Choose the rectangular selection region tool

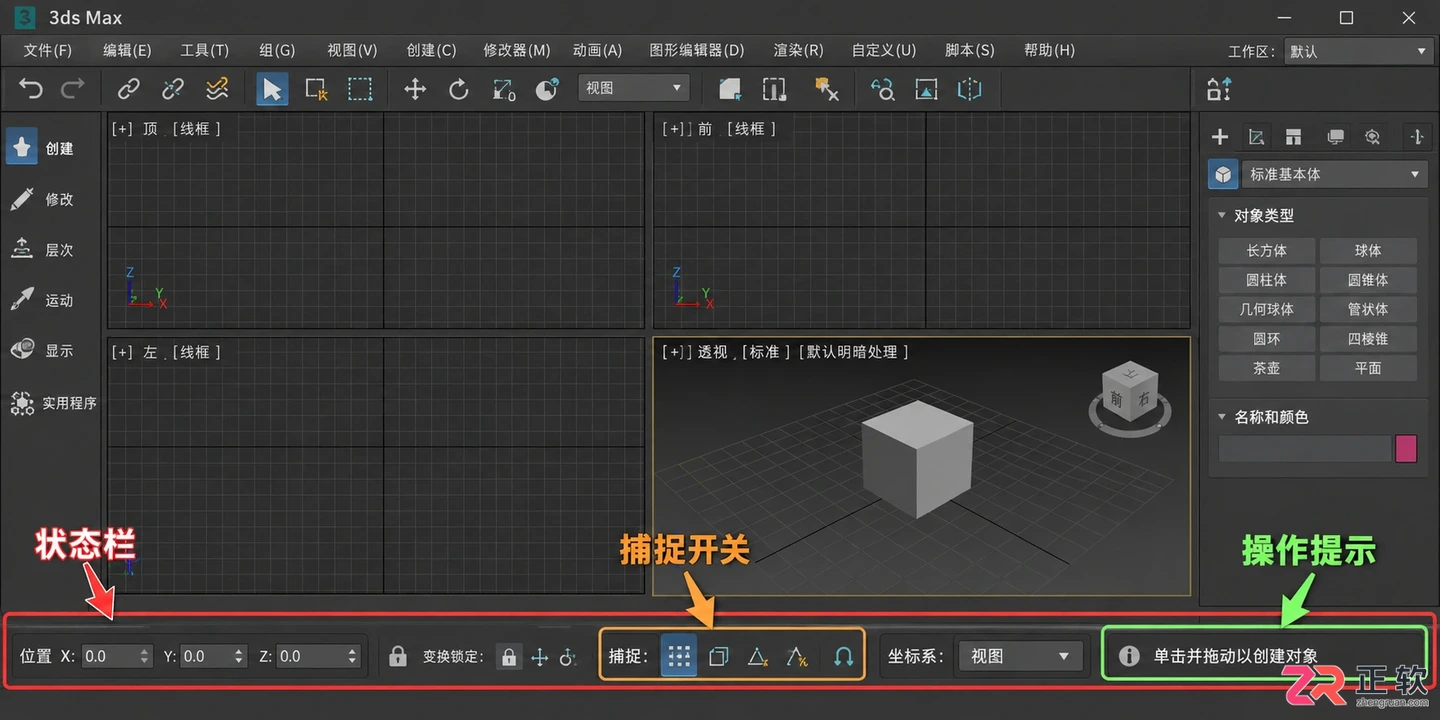pos(360,89)
